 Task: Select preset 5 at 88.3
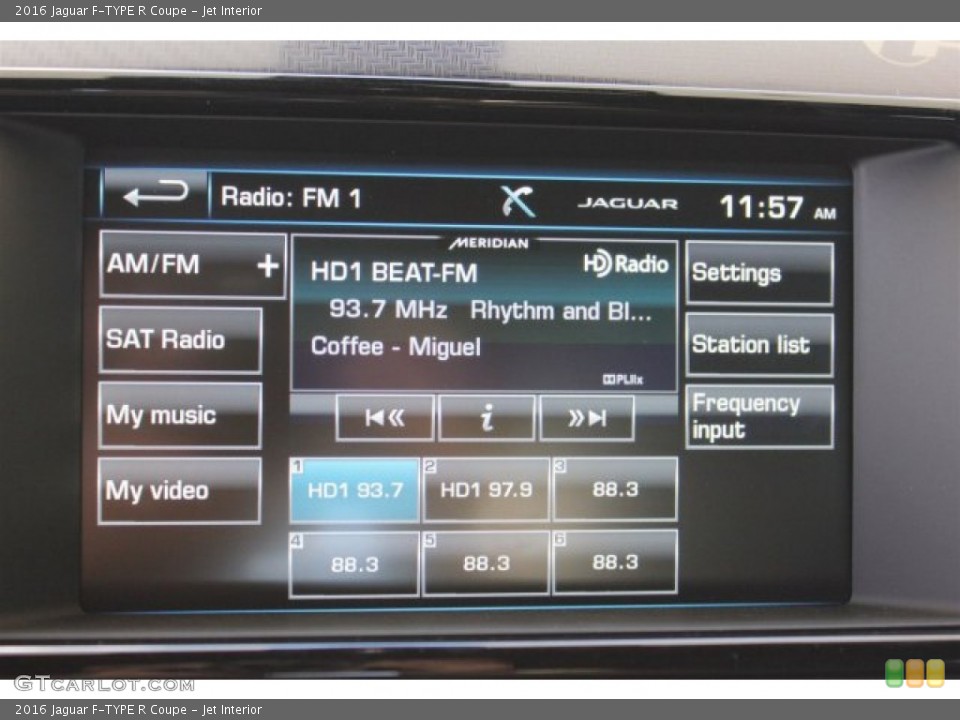(x=486, y=563)
